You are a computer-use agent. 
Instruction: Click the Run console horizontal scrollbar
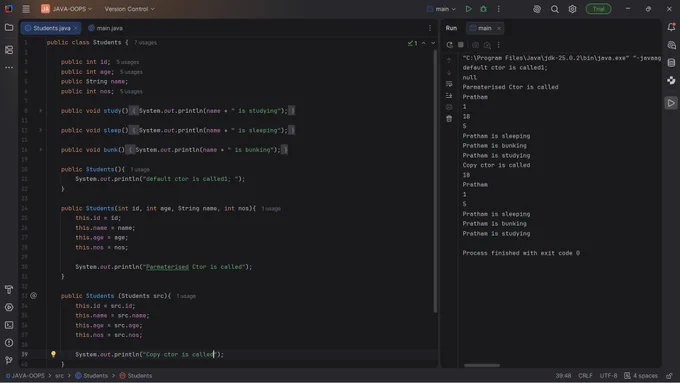point(482,365)
